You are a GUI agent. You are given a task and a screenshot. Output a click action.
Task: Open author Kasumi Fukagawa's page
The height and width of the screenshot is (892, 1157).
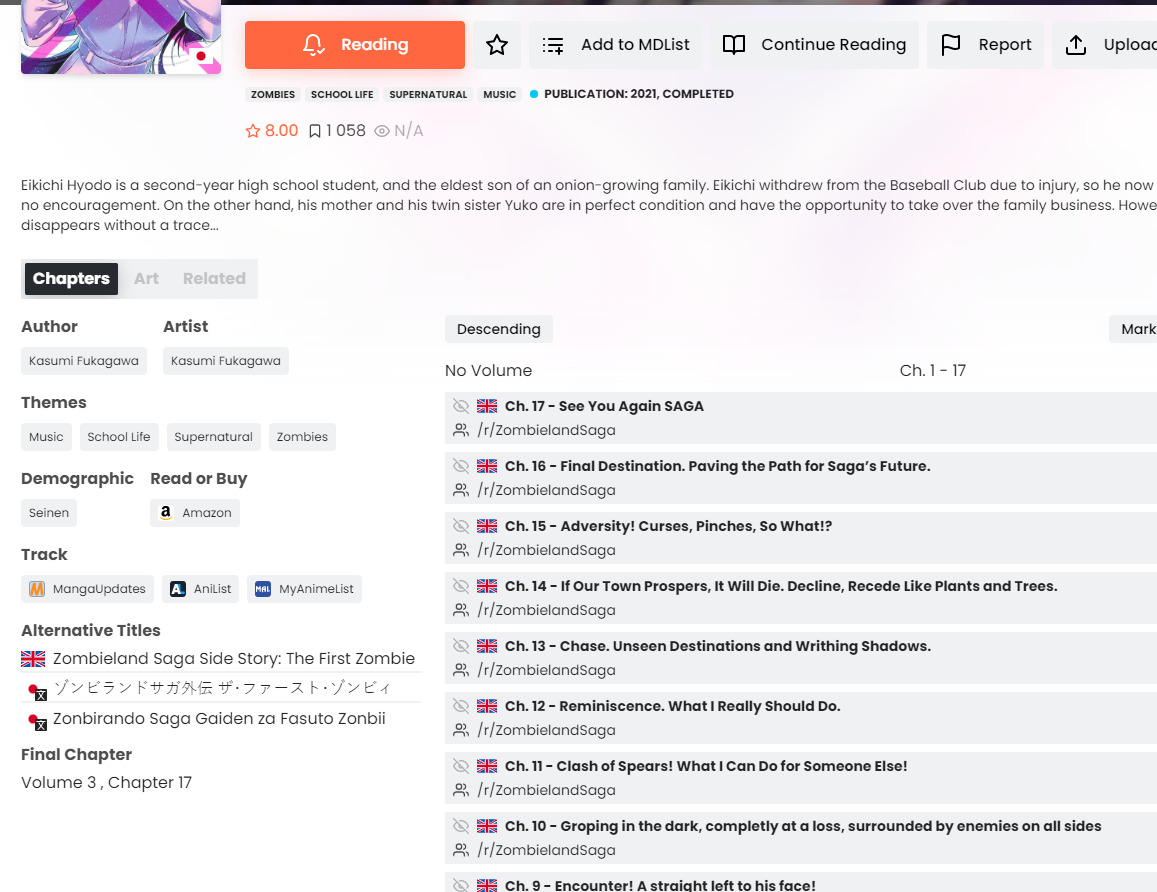[x=84, y=361]
